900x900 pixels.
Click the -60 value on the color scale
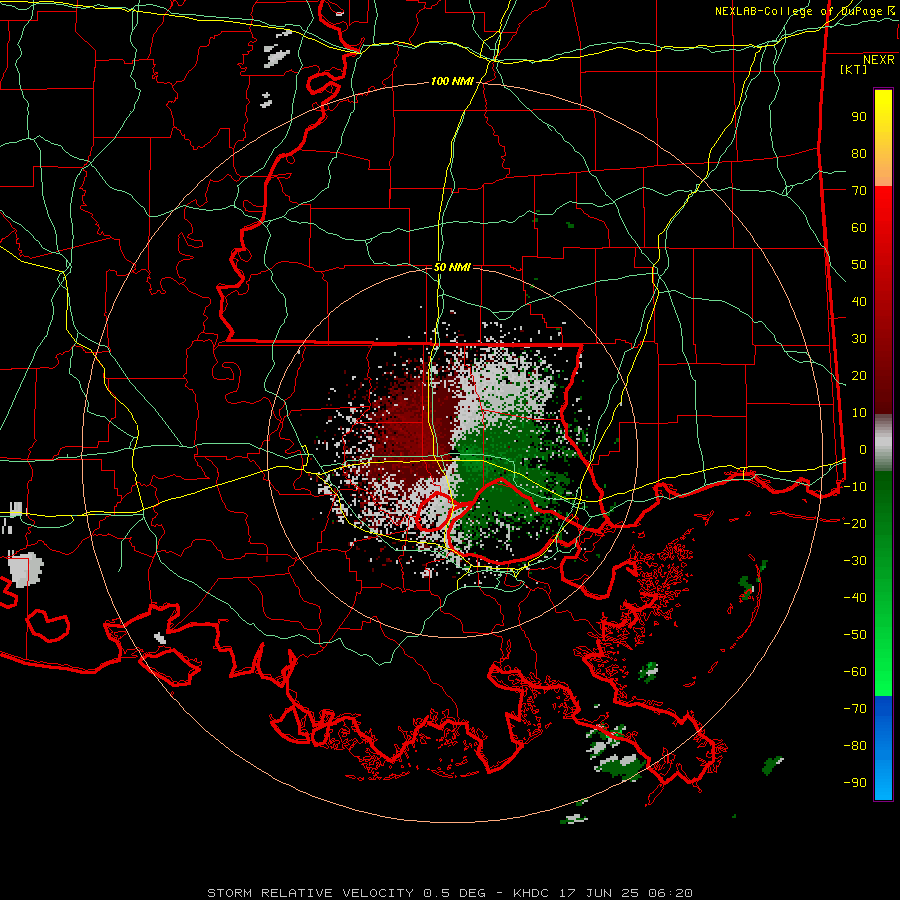point(855,672)
